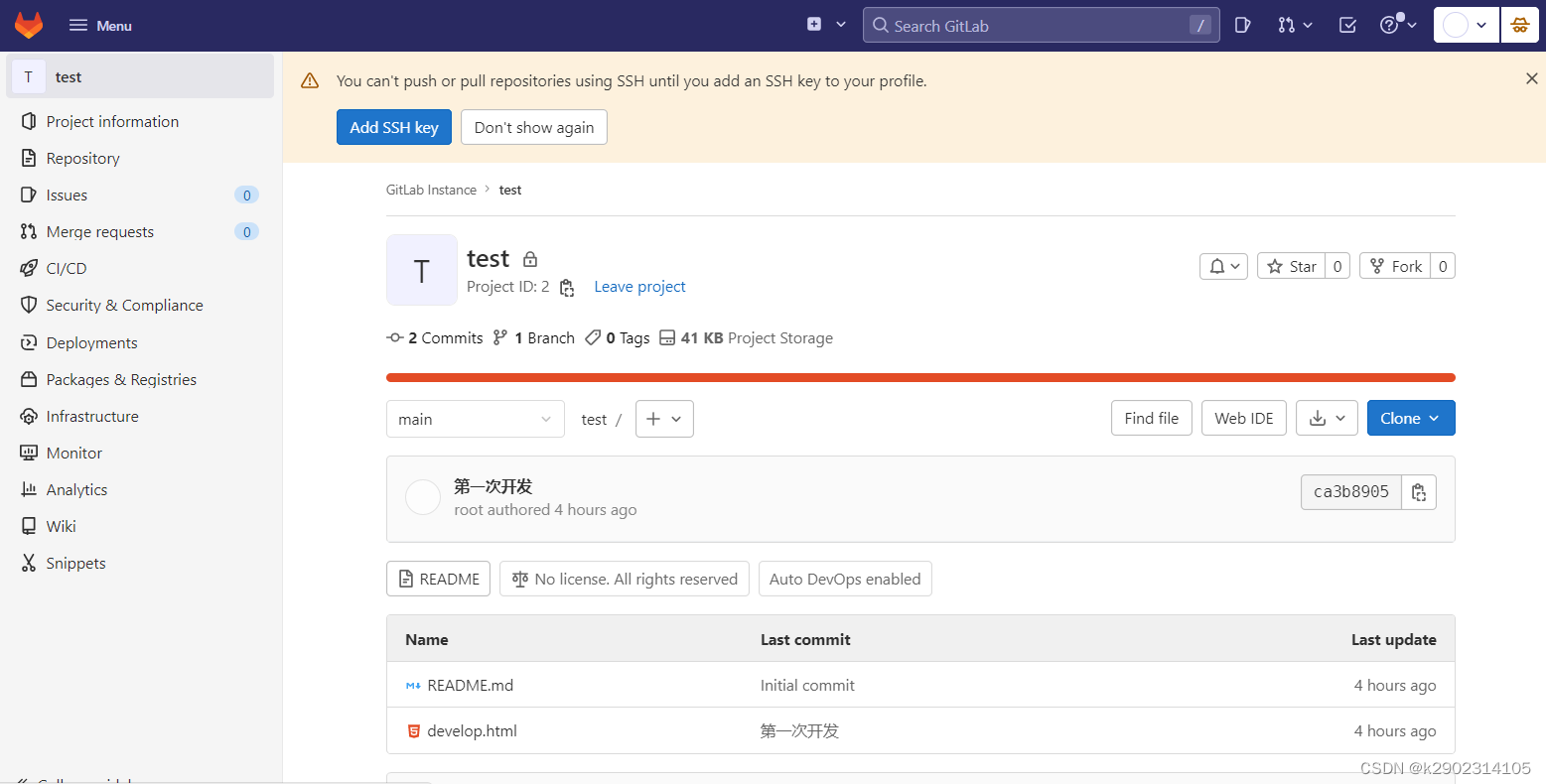This screenshot has height=784, width=1546.
Task: Click the Leave project link
Action: pyautogui.click(x=639, y=286)
